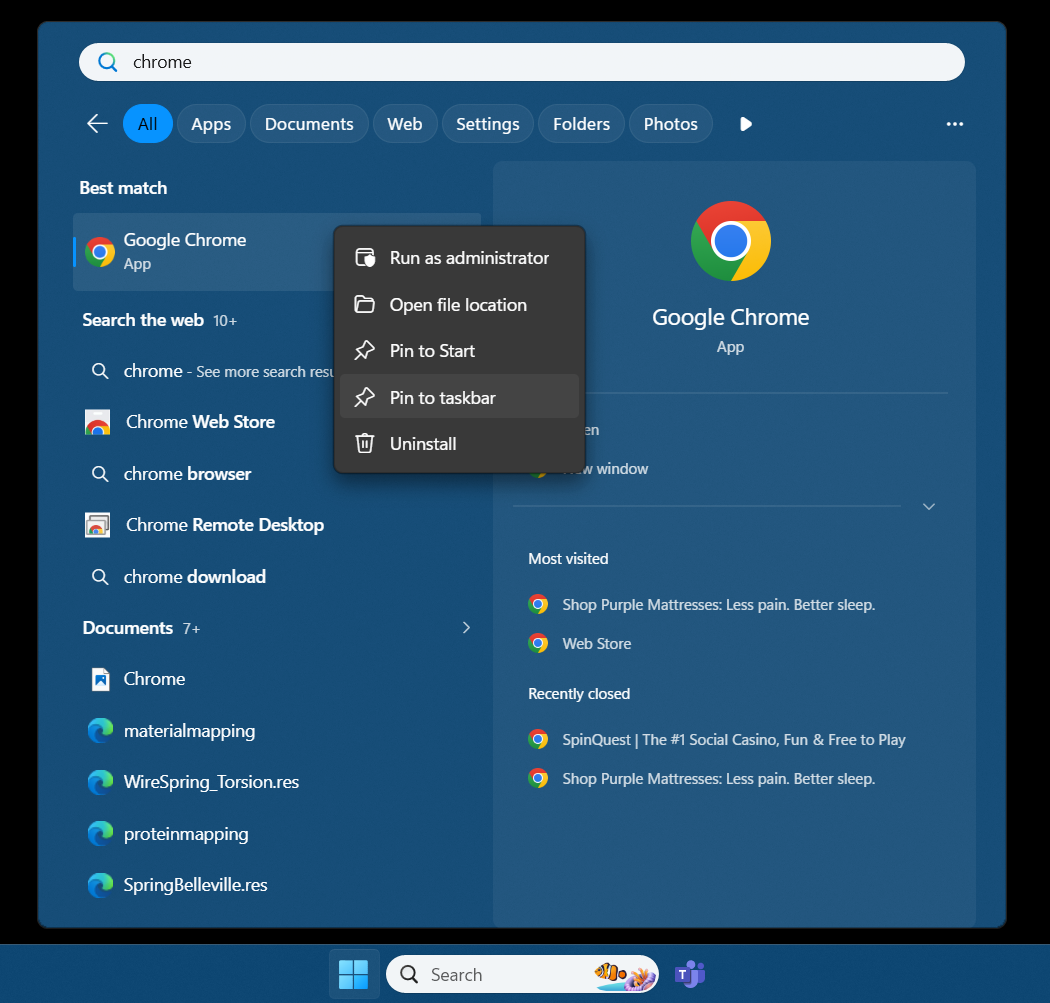Switch to the Web filter tab
This screenshot has height=1003, width=1050.
click(404, 124)
